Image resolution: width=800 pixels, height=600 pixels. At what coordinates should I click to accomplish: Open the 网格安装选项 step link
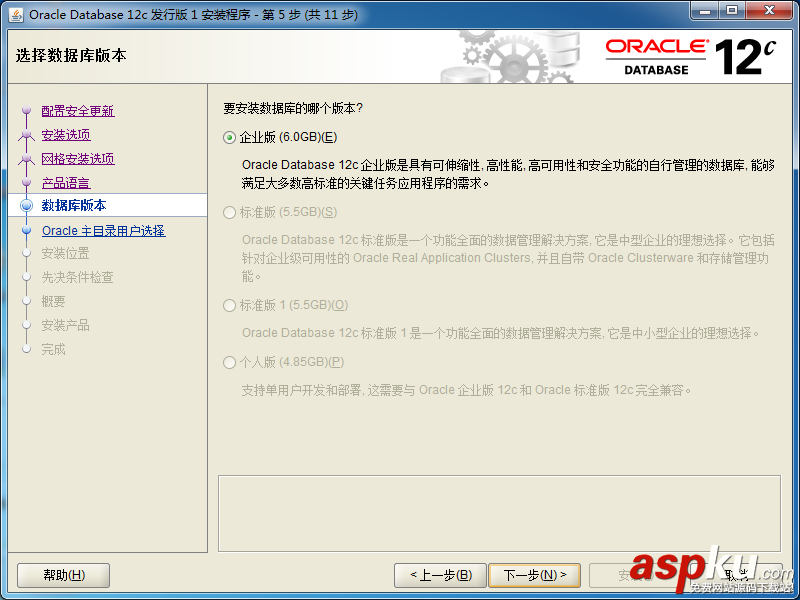pyautogui.click(x=78, y=159)
